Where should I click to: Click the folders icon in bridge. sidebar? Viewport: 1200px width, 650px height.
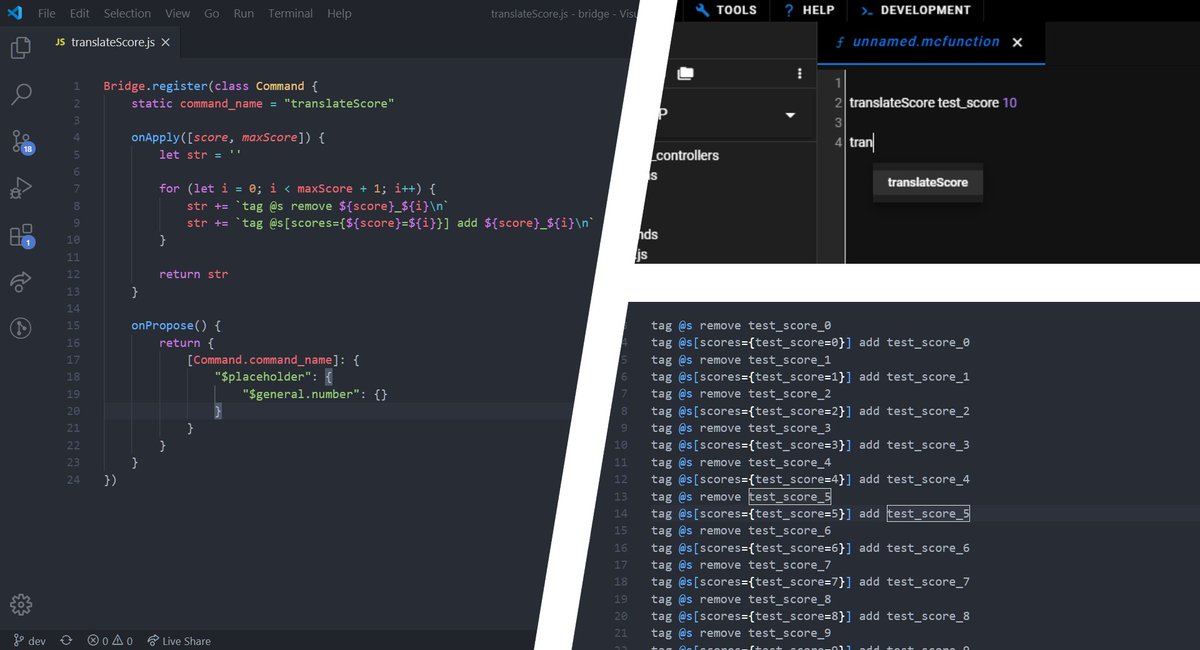coord(685,73)
